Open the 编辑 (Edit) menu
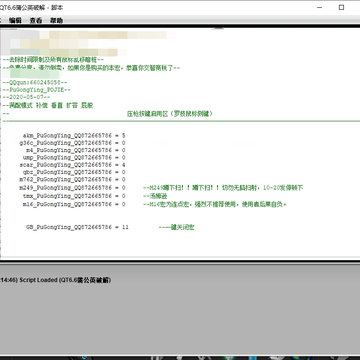Image resolution: width=360 pixels, height=360 pixels. coord(15,20)
